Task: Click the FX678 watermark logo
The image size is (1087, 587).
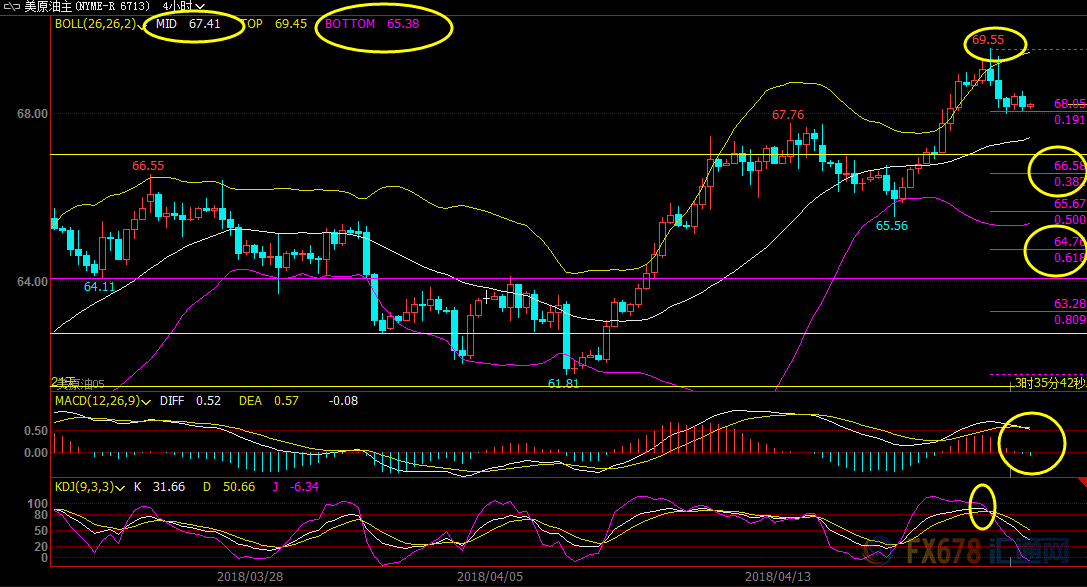Action: coord(987,551)
